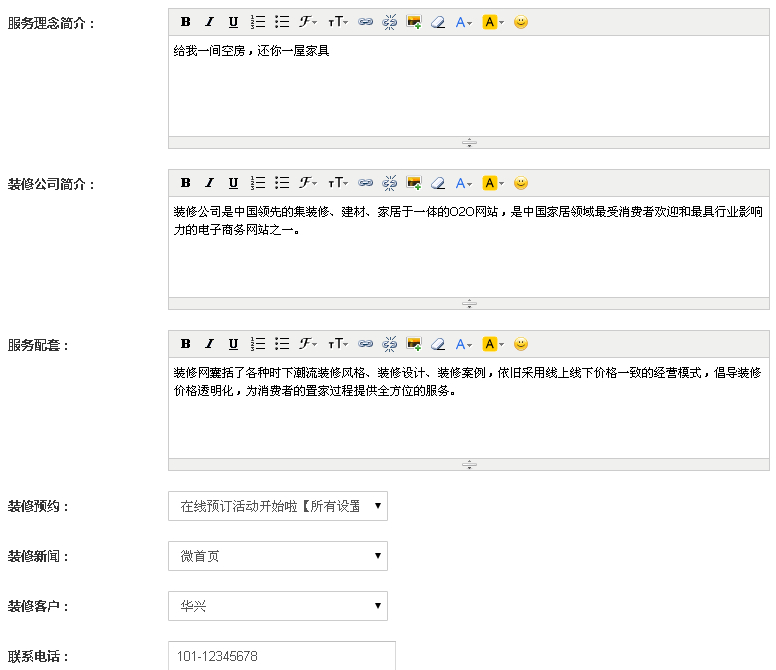
Task: Open the font family menu in 服务理念简介 editor
Action: click(x=308, y=22)
